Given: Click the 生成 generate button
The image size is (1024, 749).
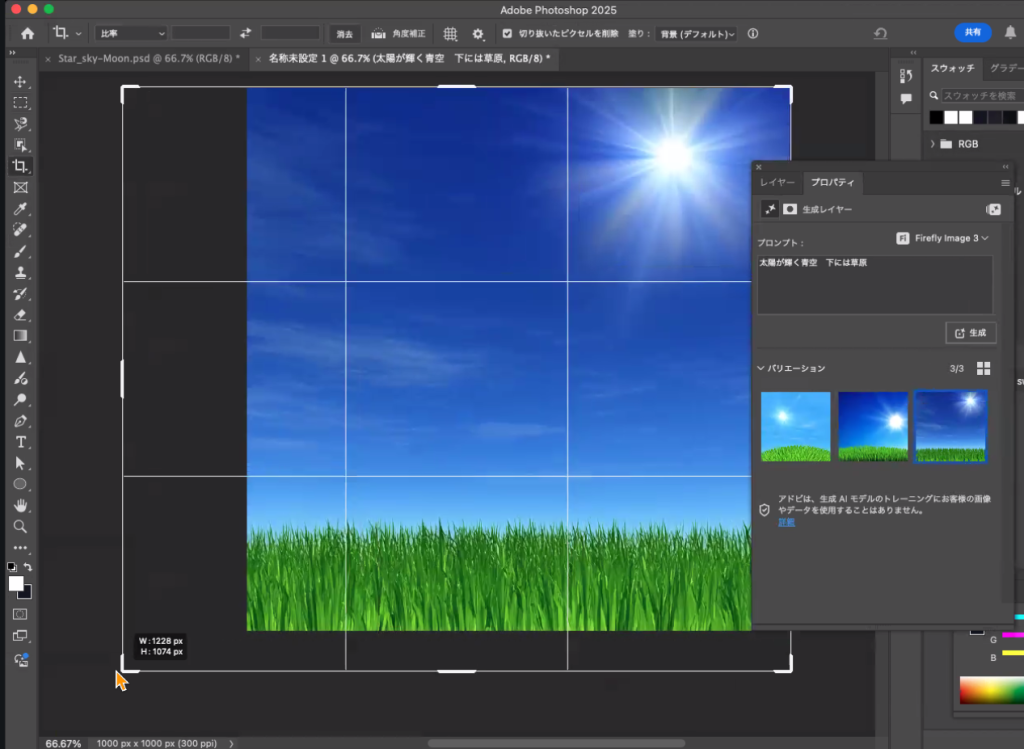Looking at the screenshot, I should (970, 332).
